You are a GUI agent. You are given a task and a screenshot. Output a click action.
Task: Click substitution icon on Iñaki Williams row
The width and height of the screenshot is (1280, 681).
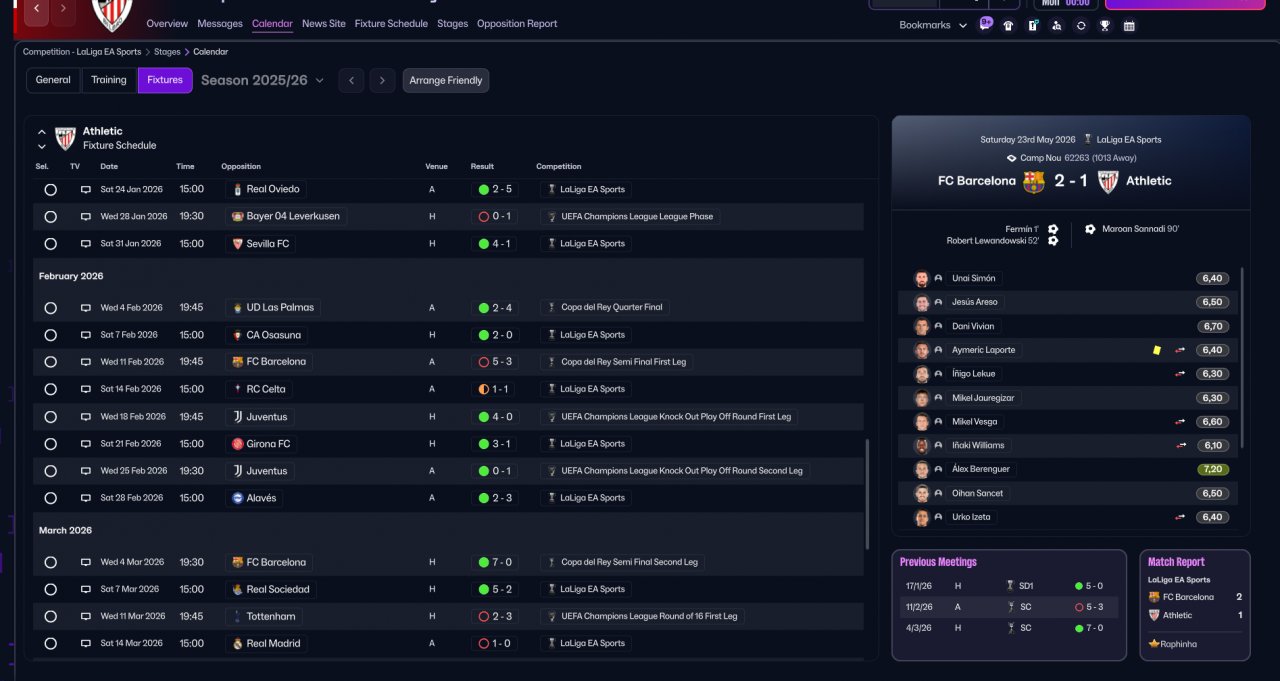[1181, 445]
